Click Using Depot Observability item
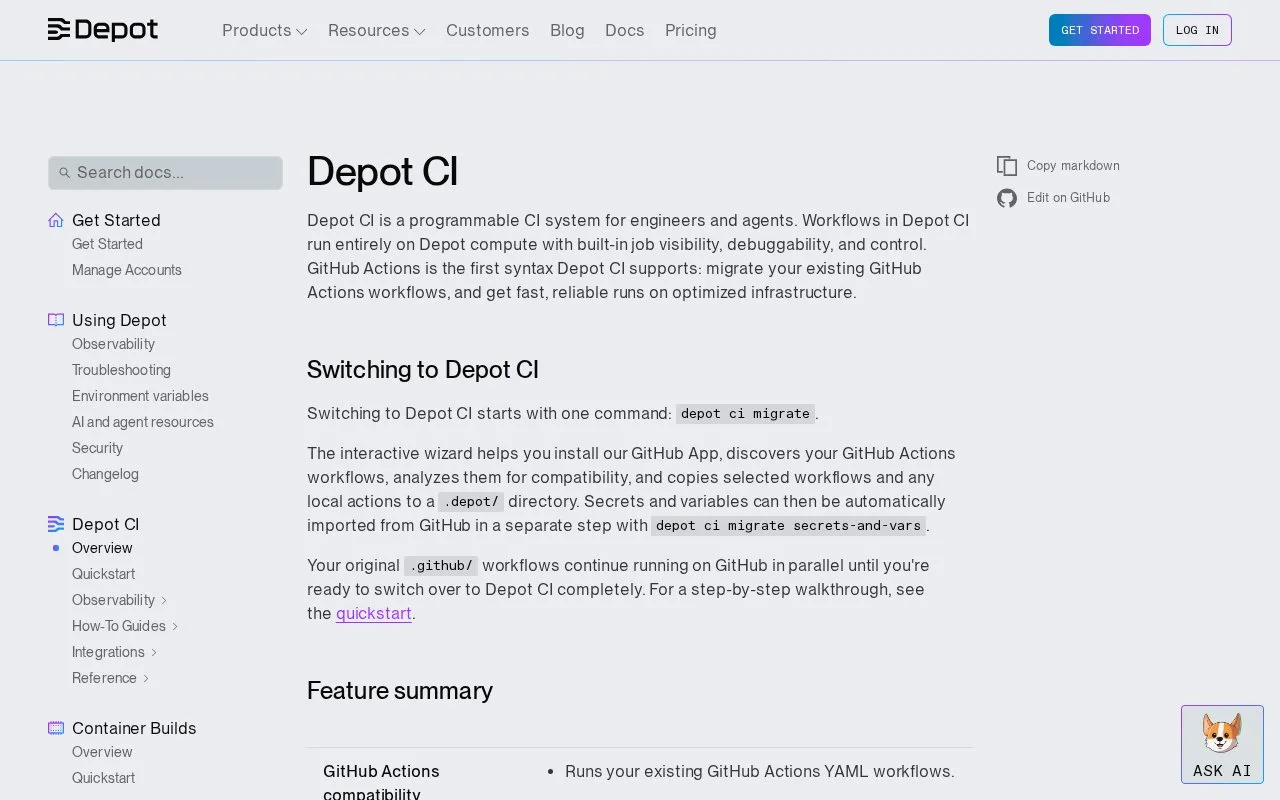The image size is (1280, 800). [113, 344]
